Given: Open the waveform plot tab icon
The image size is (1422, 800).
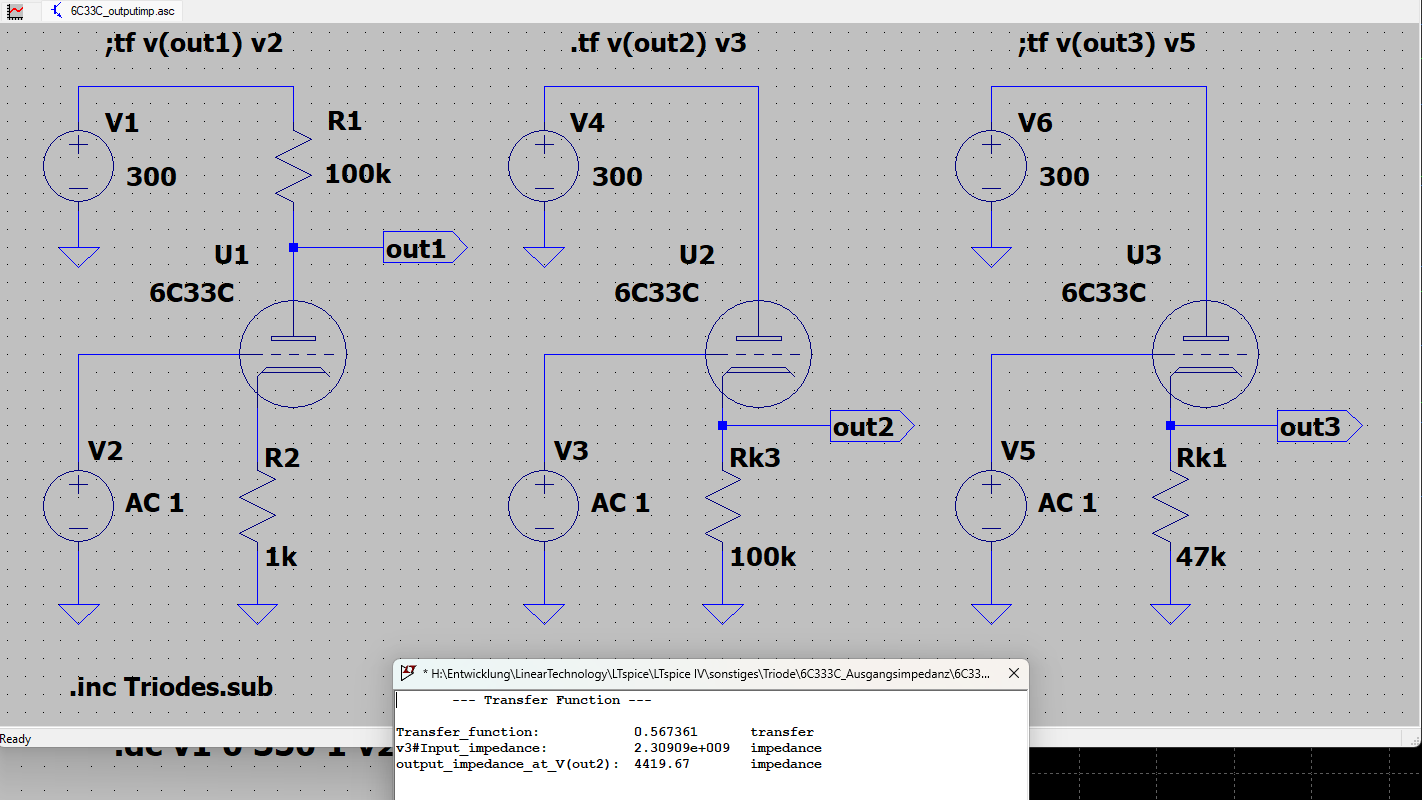Looking at the screenshot, I should [x=16, y=11].
